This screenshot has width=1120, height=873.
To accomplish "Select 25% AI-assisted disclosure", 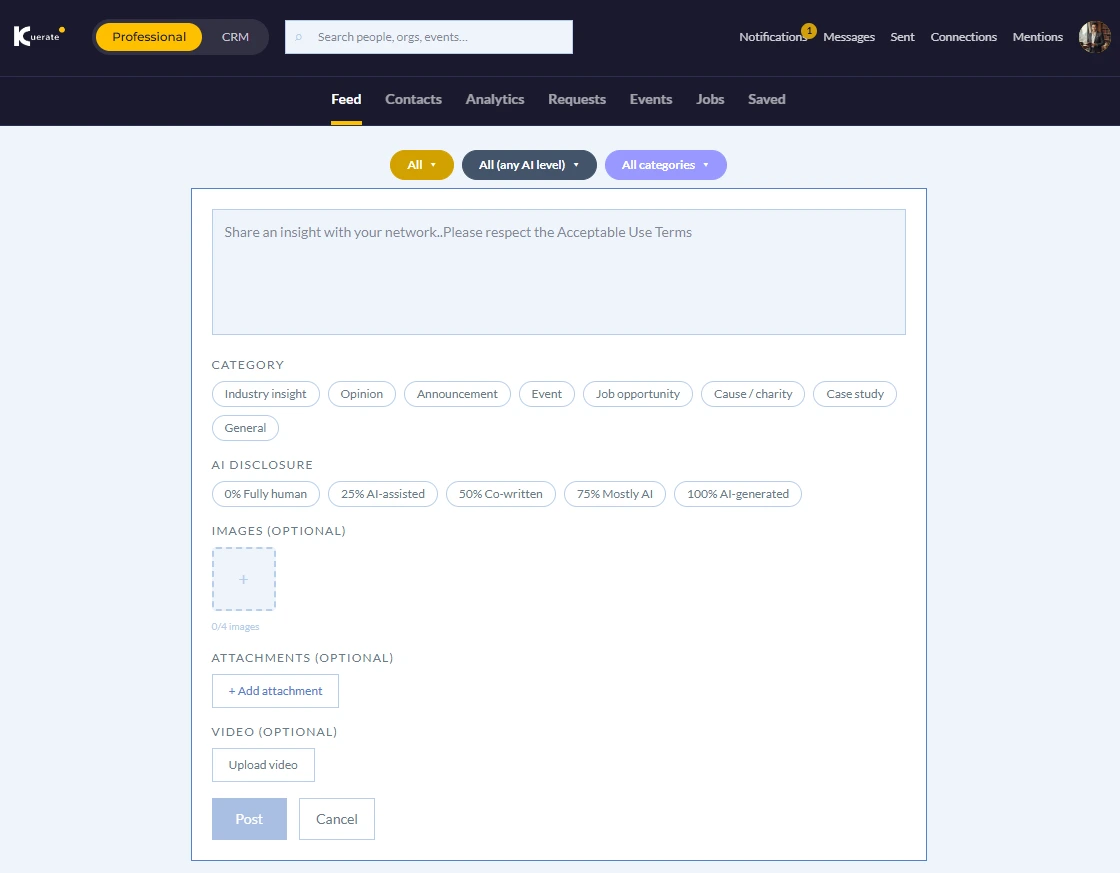I will [383, 494].
